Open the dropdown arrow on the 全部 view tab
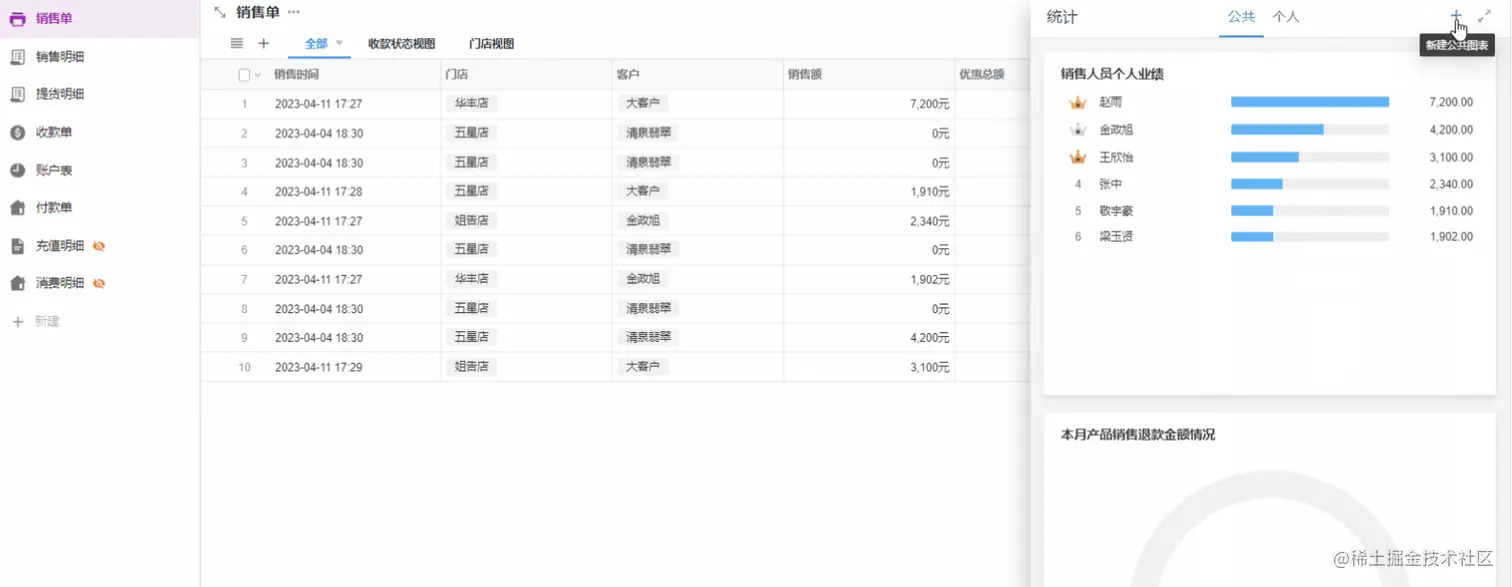Image resolution: width=1512 pixels, height=587 pixels. pyautogui.click(x=339, y=43)
